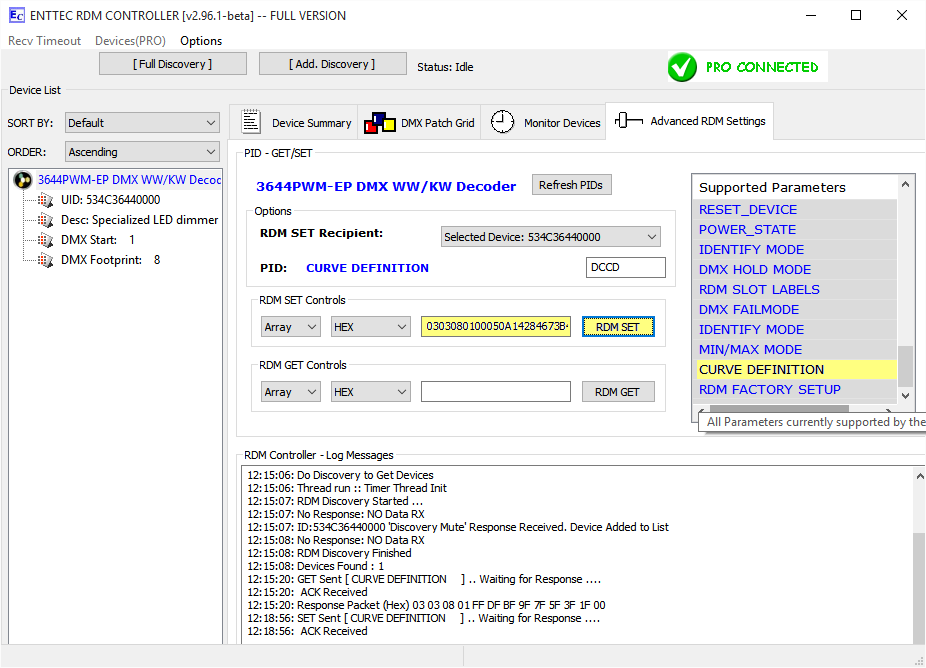Expand the RDM SET Recipient dropdown

(551, 237)
